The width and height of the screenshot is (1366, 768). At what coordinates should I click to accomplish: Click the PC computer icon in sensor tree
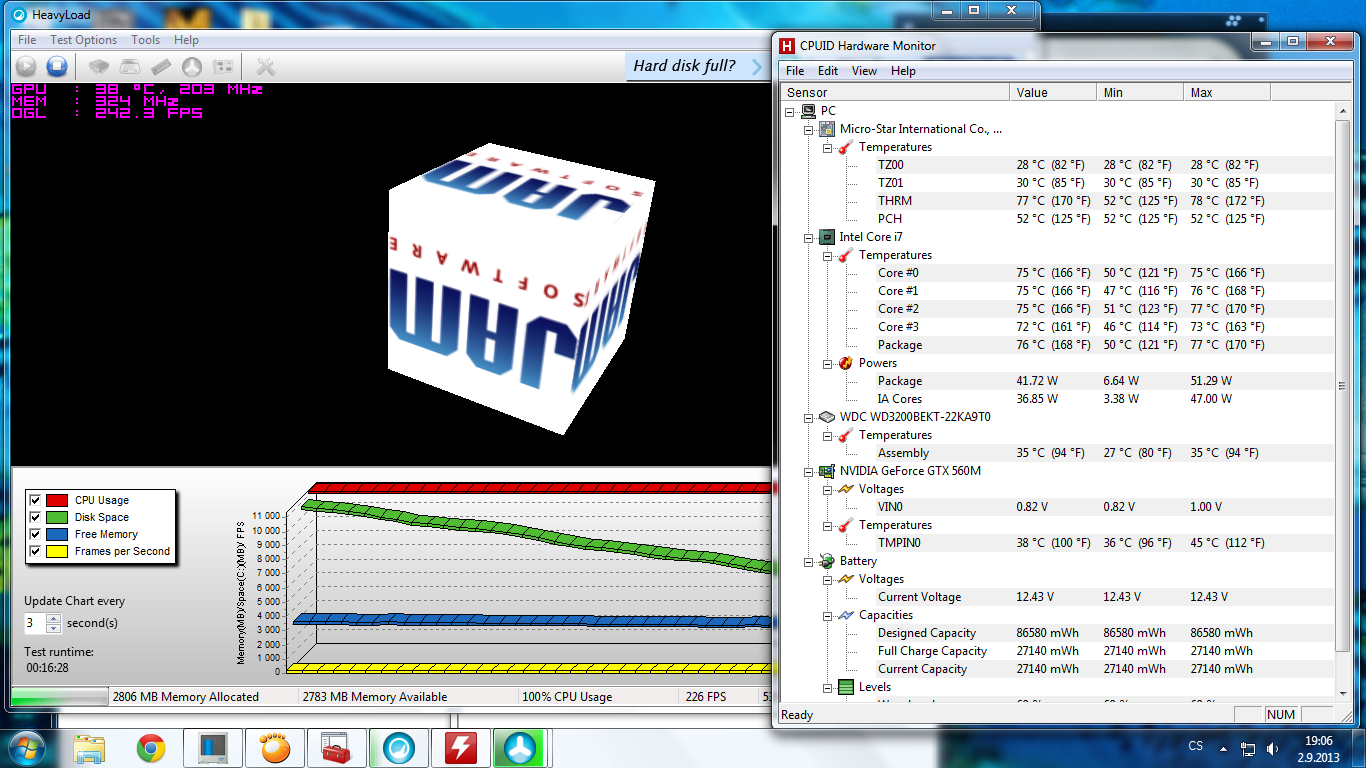[x=808, y=111]
